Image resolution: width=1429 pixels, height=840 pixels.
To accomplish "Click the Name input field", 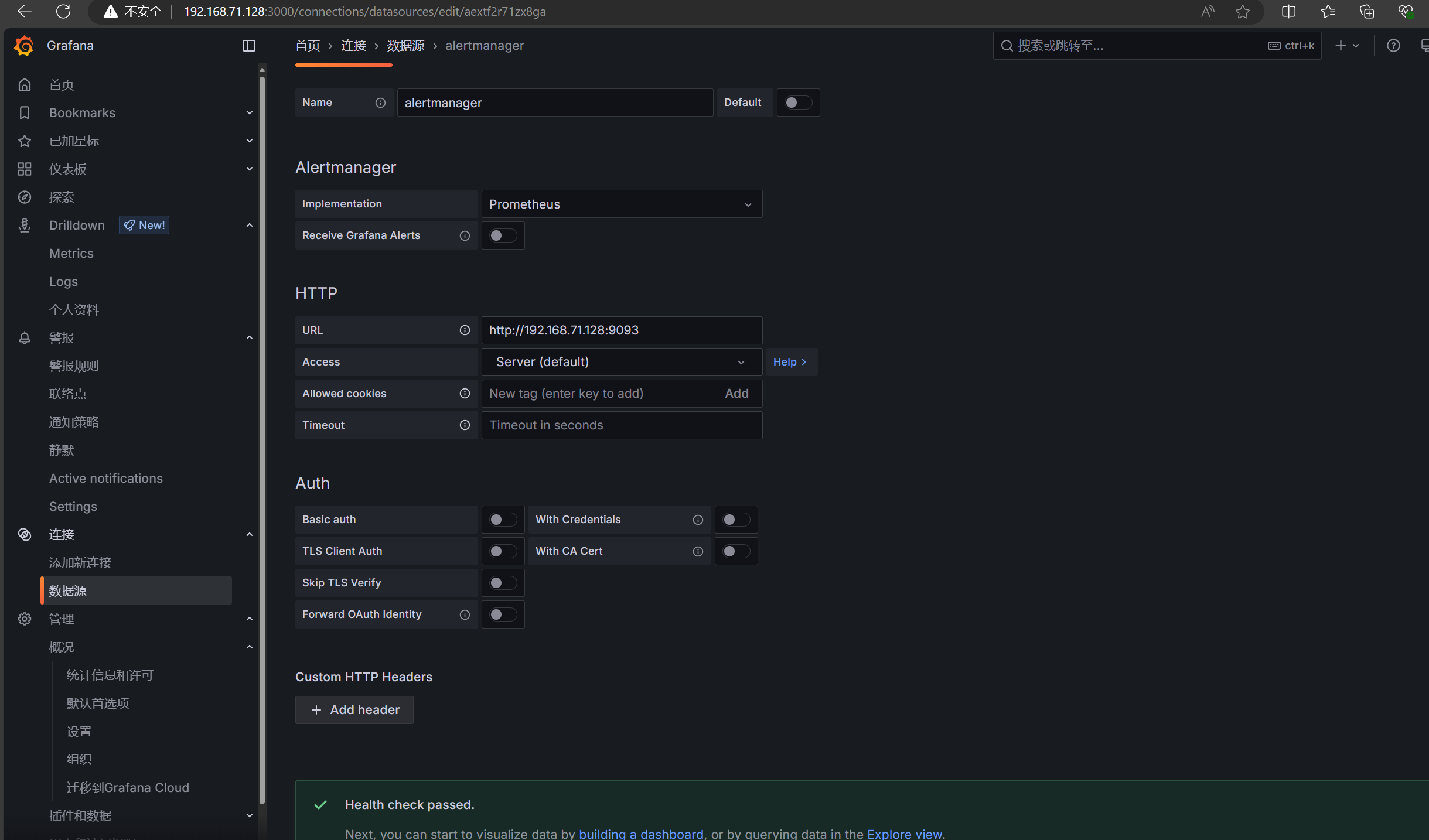I will point(555,103).
